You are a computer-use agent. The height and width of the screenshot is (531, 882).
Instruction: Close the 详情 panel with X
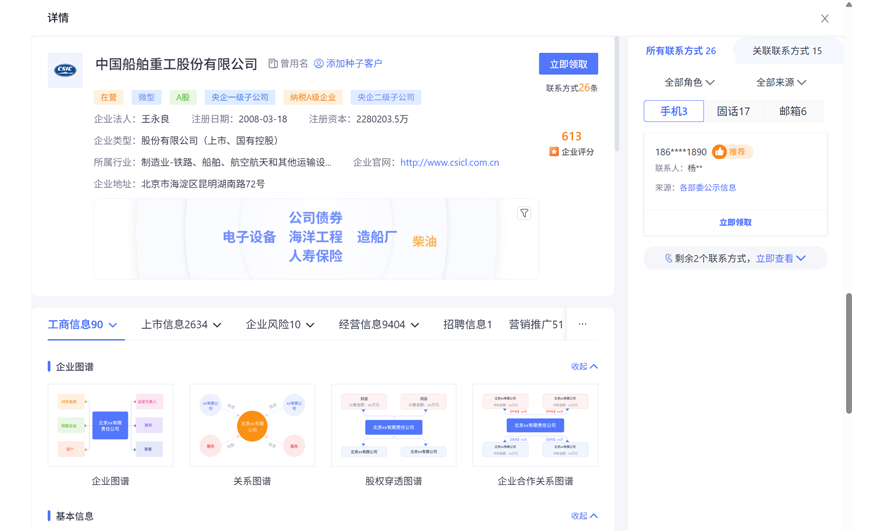[825, 19]
